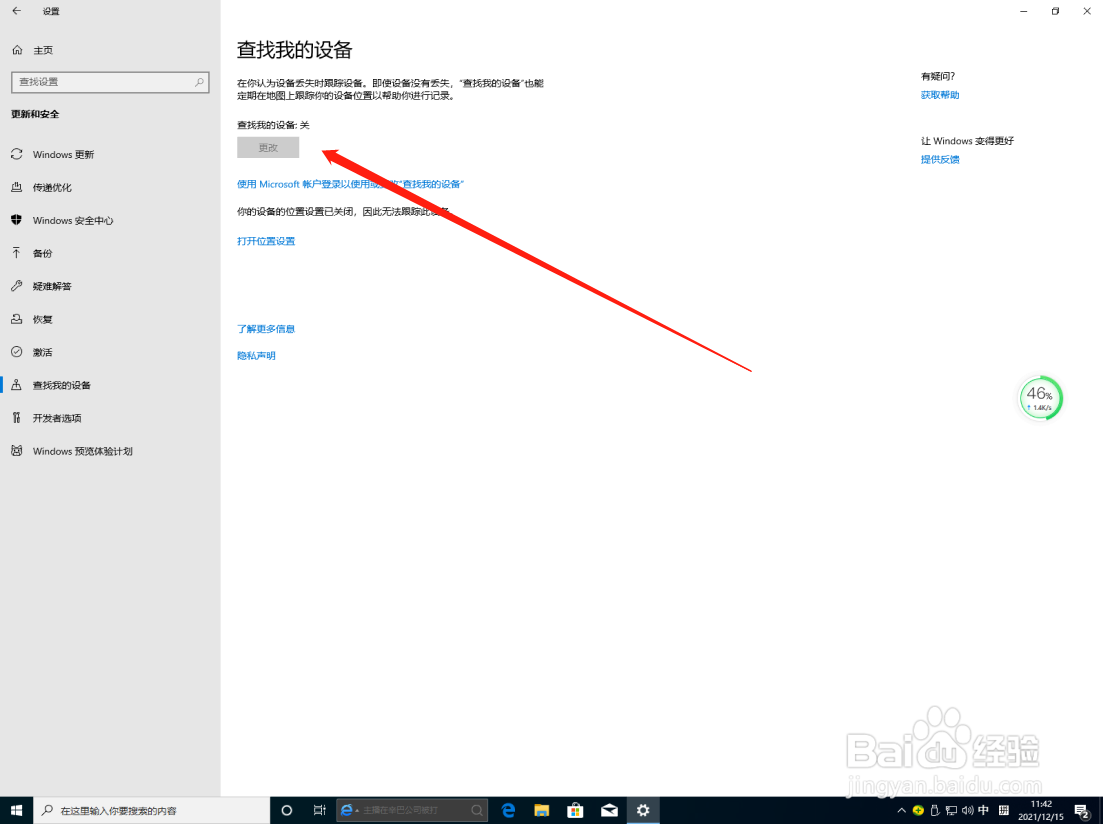This screenshot has width=1103, height=824.
Task: Open 开发者选项 settings
Action: (55, 418)
